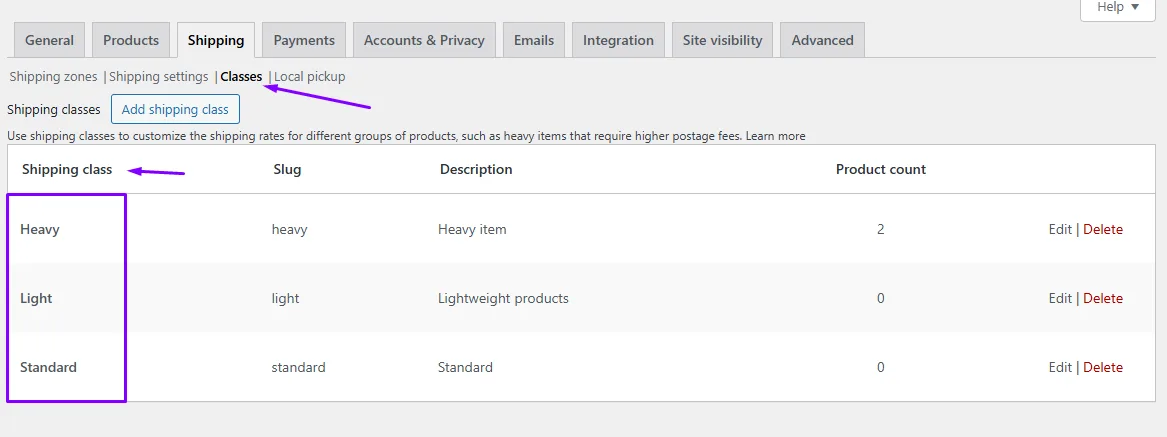Open the Payments tab
Screen dimensions: 1167x437
(304, 40)
